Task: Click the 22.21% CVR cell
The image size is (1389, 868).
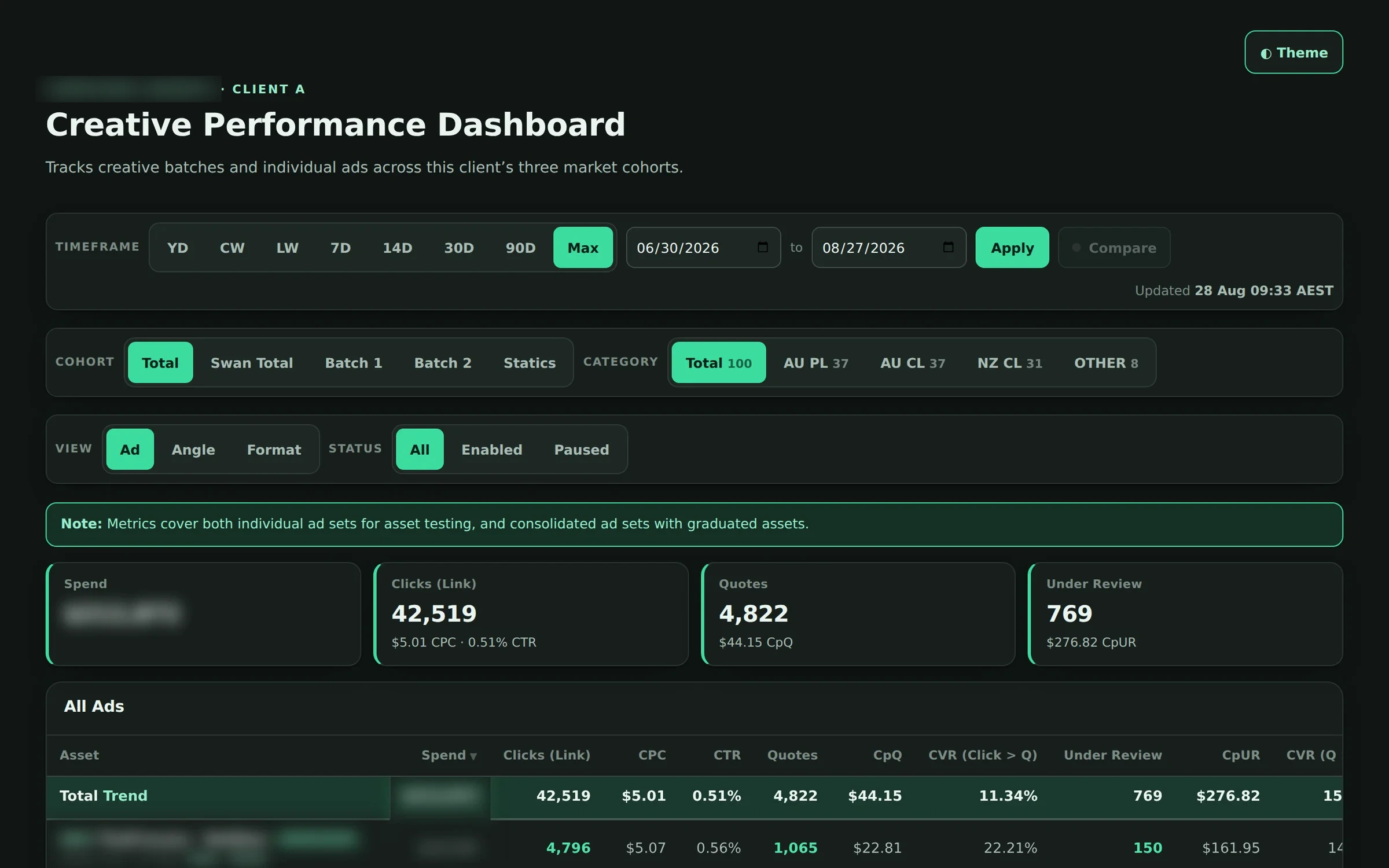Action: [1010, 848]
